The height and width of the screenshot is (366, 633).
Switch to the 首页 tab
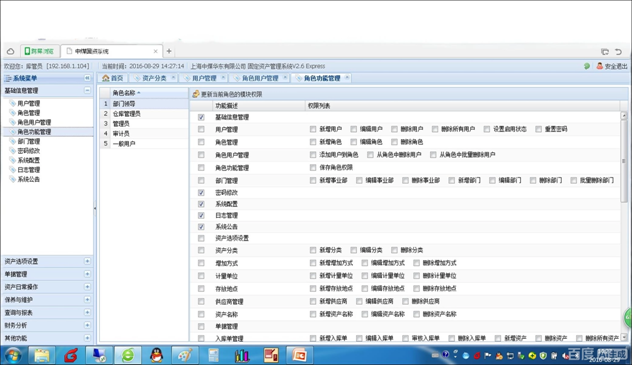[113, 78]
